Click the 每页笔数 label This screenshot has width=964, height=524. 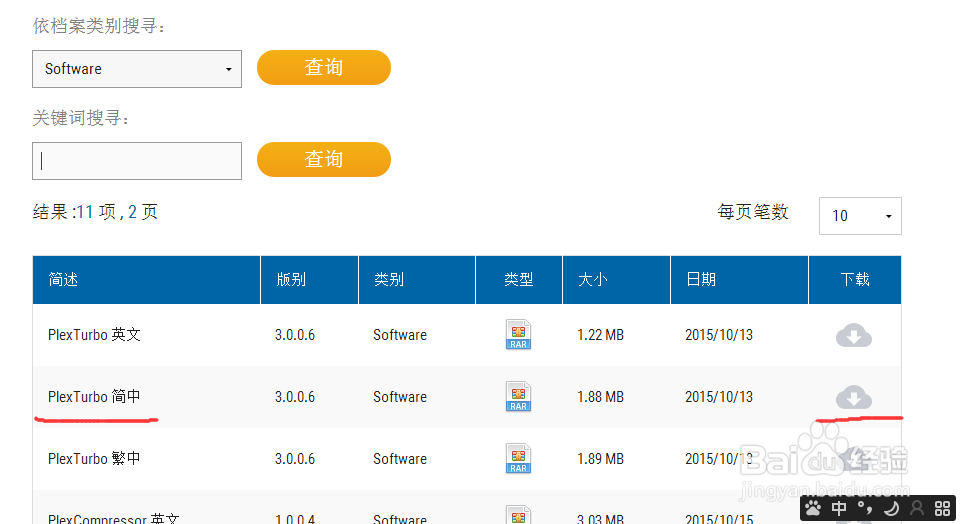753,212
